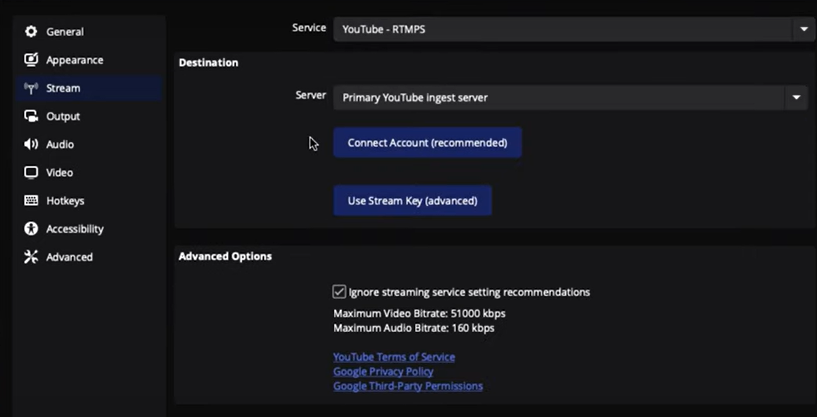The image size is (817, 417).
Task: Click the YouTube - RTMPS service combo box
Action: tap(572, 30)
